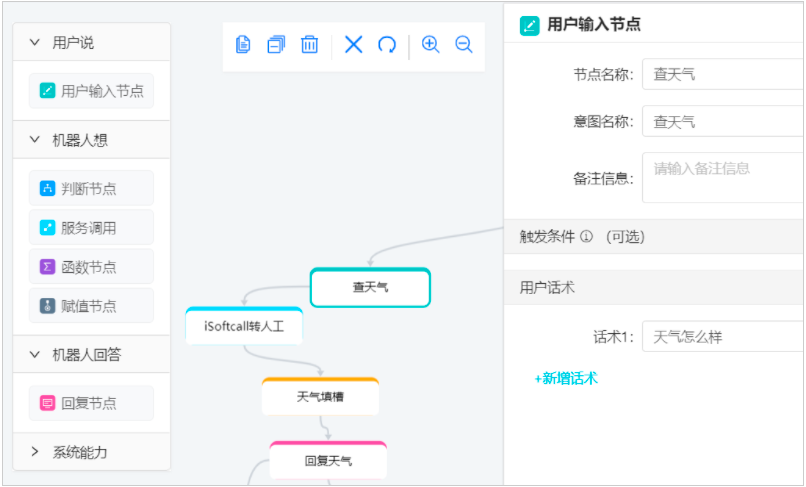Collapse the 机器人想 section
The image size is (806, 487).
tap(35, 140)
